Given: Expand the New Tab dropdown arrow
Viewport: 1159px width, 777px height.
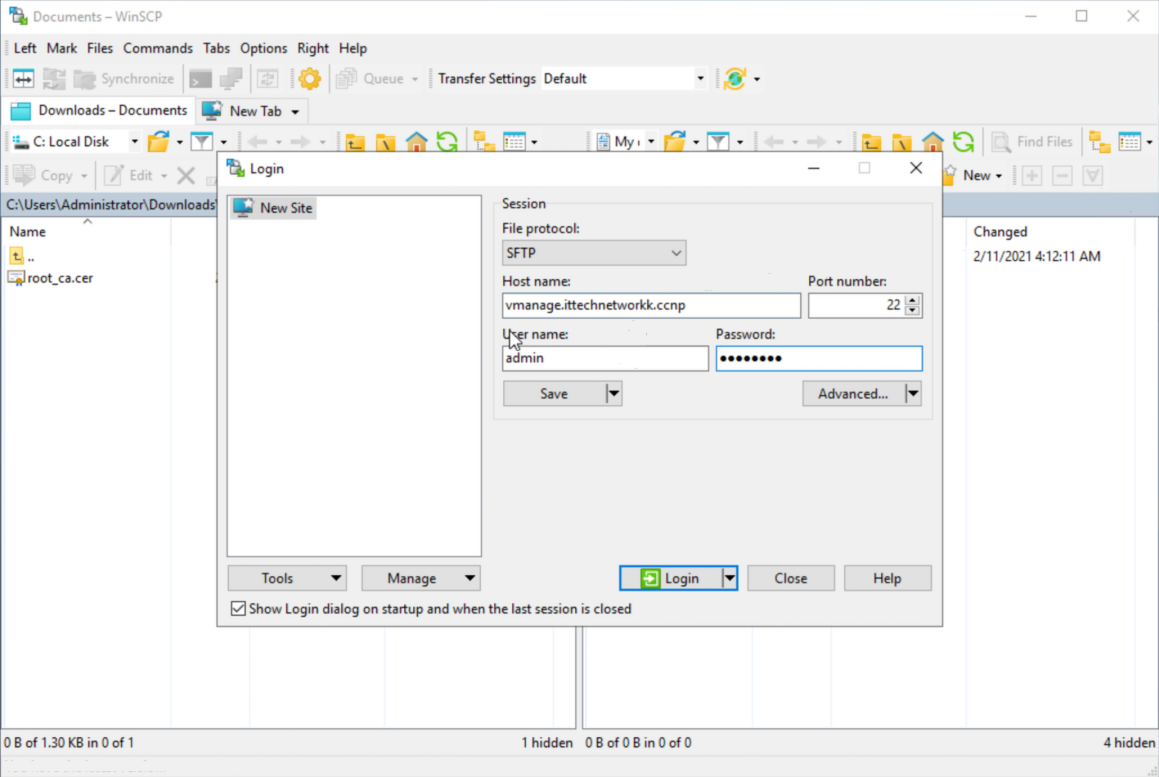Looking at the screenshot, I should 295,112.
